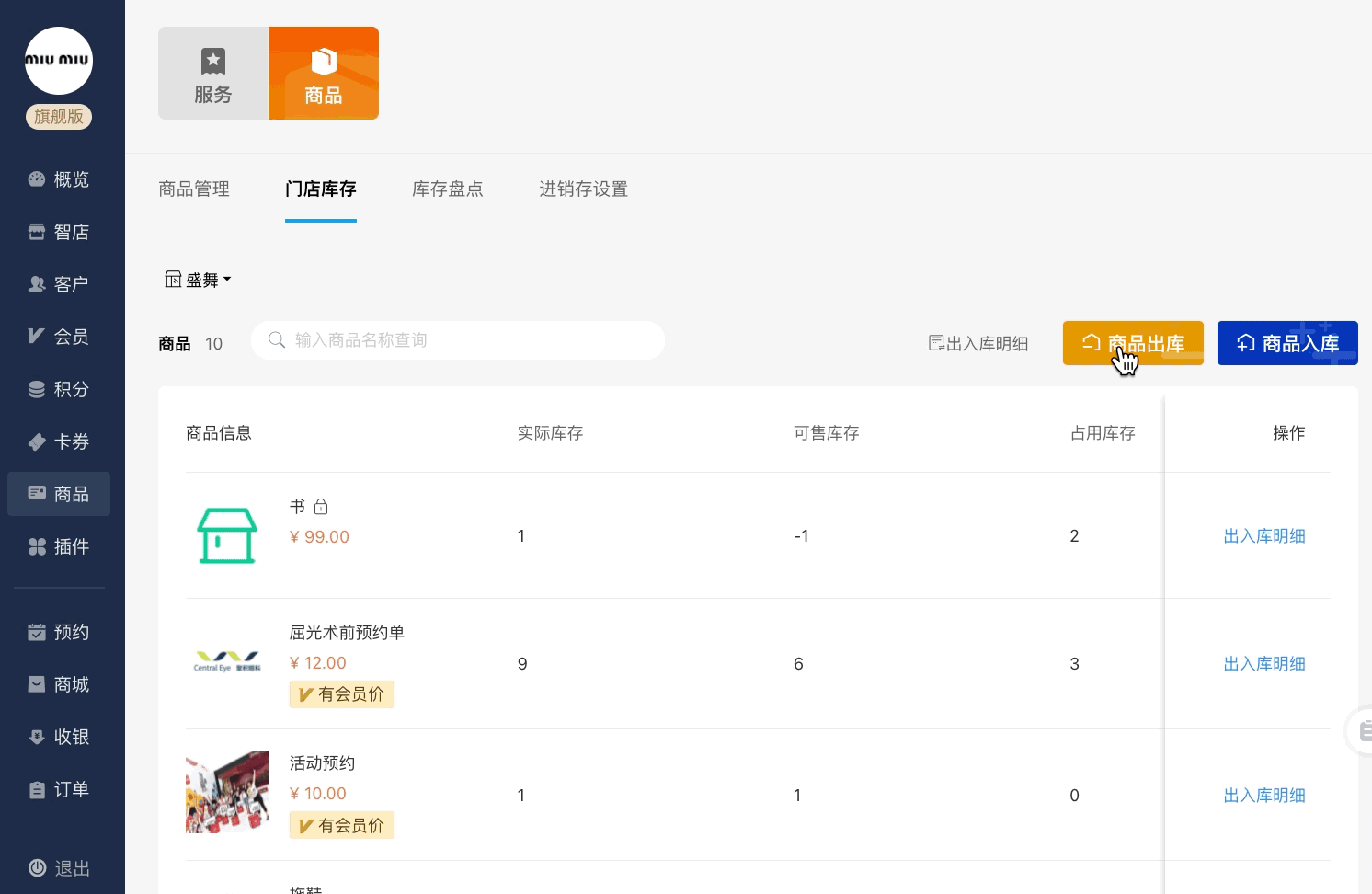Screen dimensions: 1372x894
Task: Open 出入库明细 for 书
Action: pos(1264,536)
